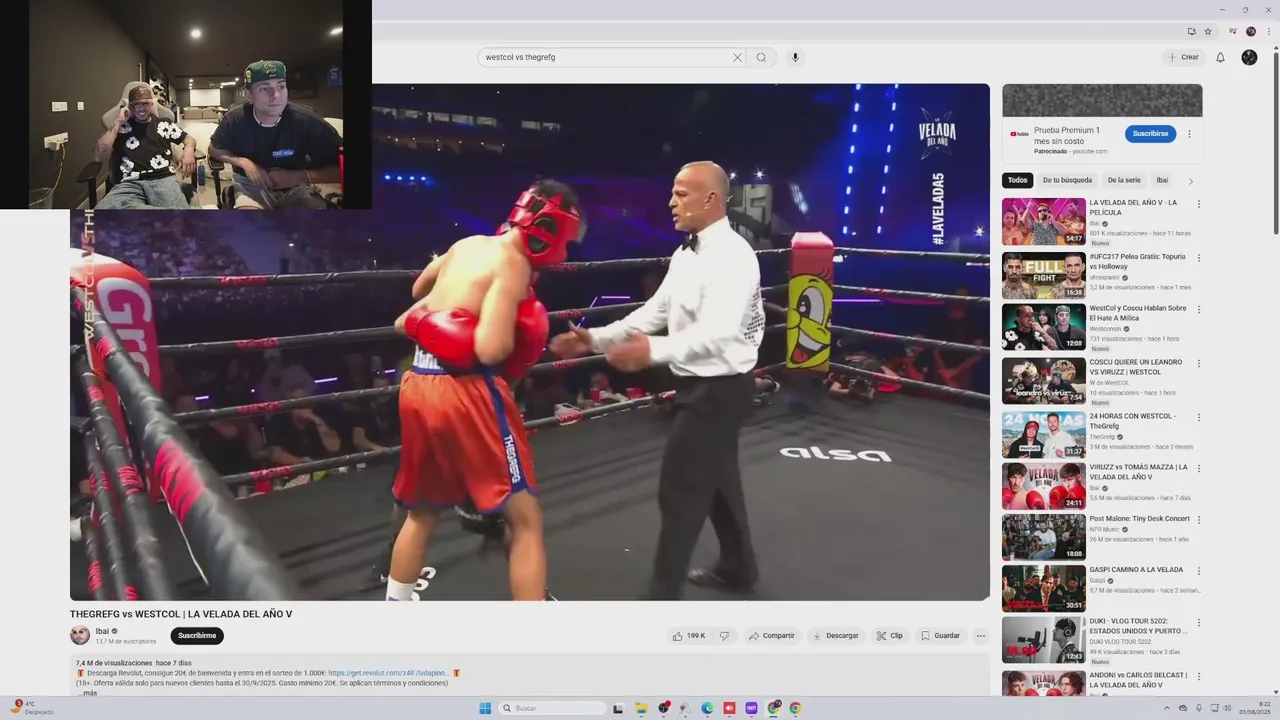Click the Crear button

[x=1183, y=57]
